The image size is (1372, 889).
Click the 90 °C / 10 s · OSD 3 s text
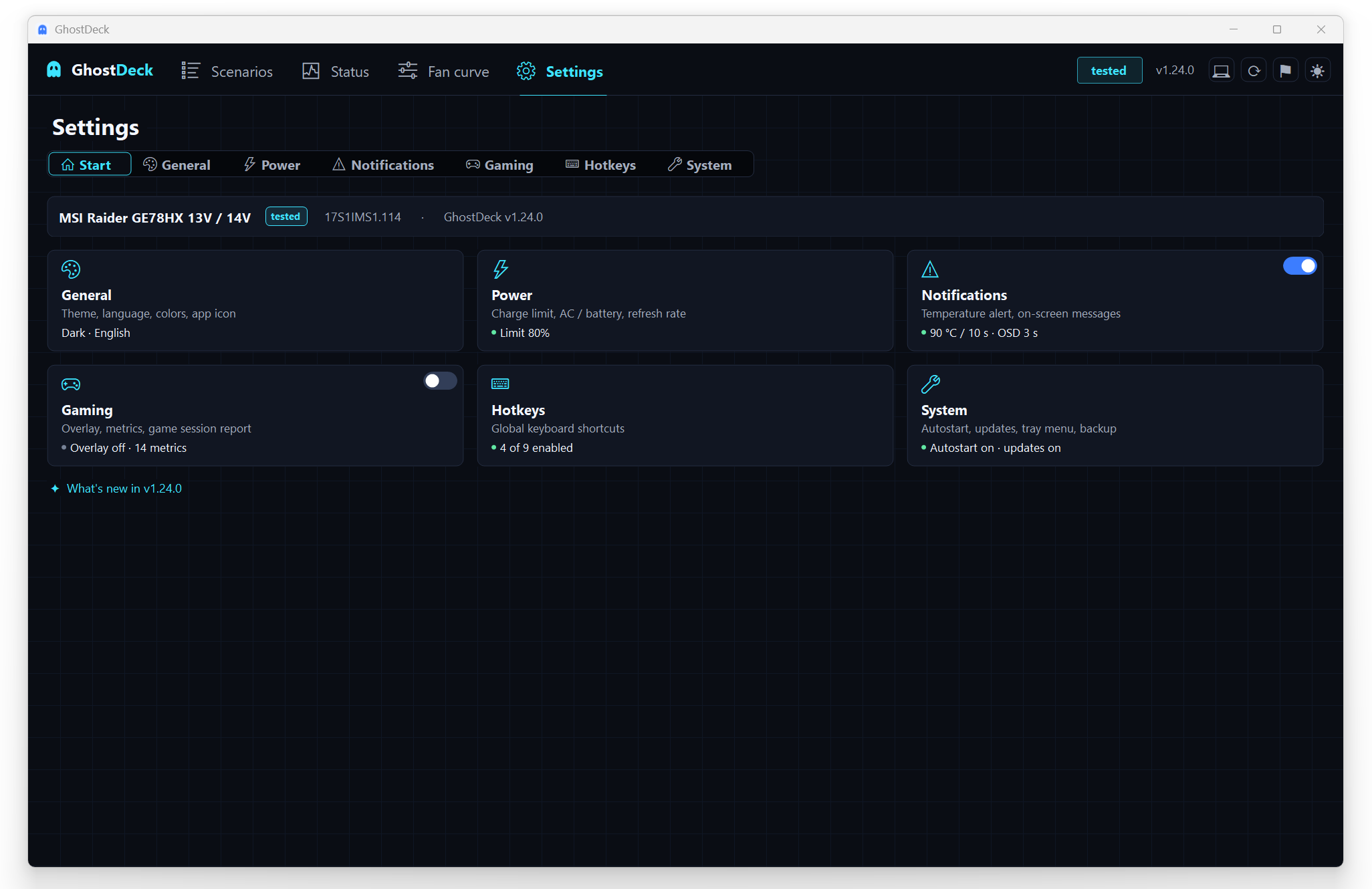click(984, 333)
